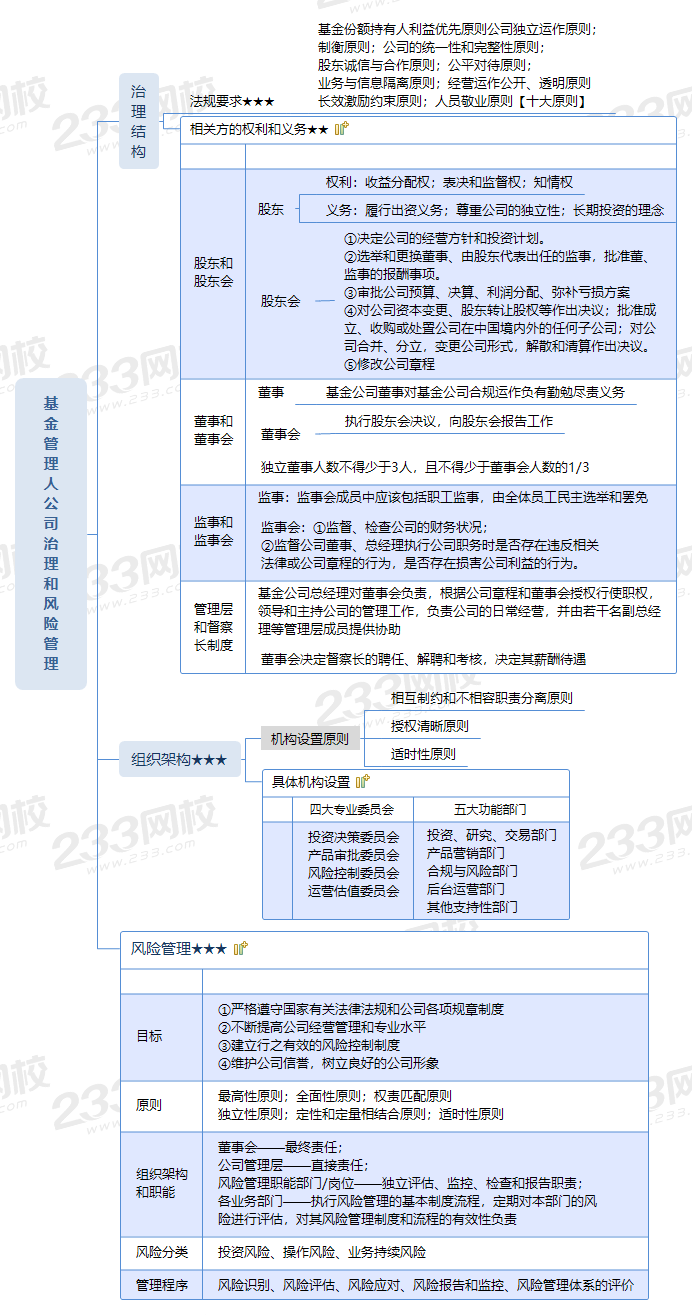Viewport: 692px width, 1315px height.
Task: Click the attachment icon beside 相关方的权利和义务
Action: [x=342, y=128]
